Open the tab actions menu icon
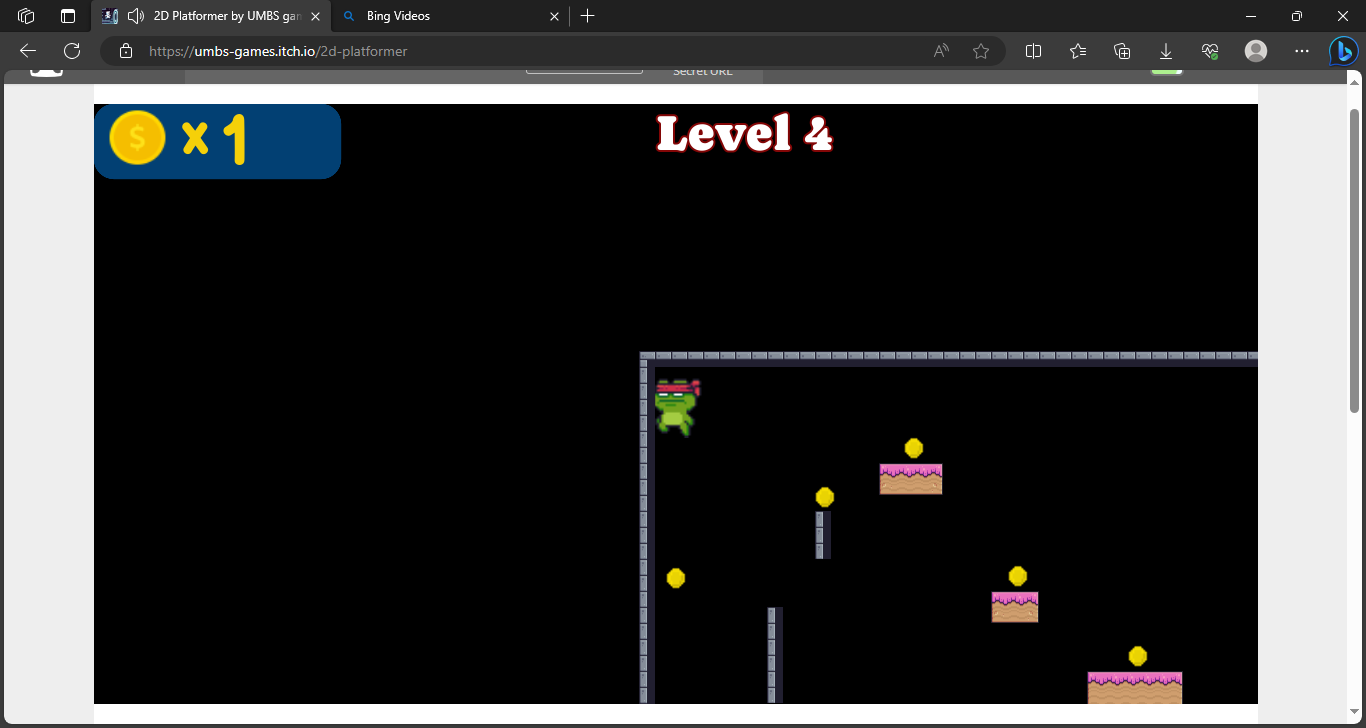The image size is (1366, 728). 68,16
